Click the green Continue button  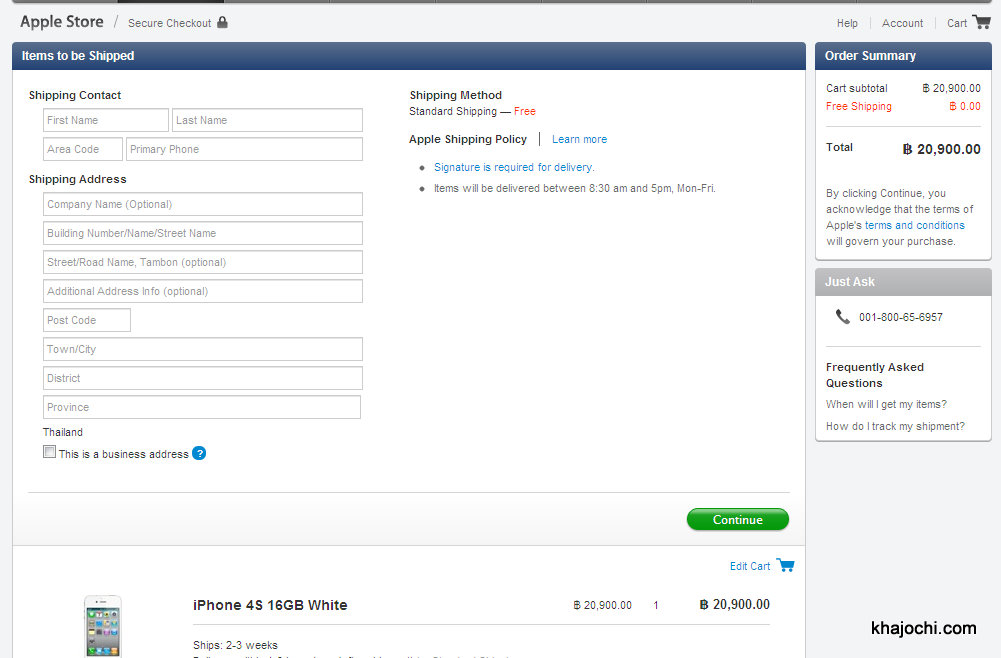(737, 520)
